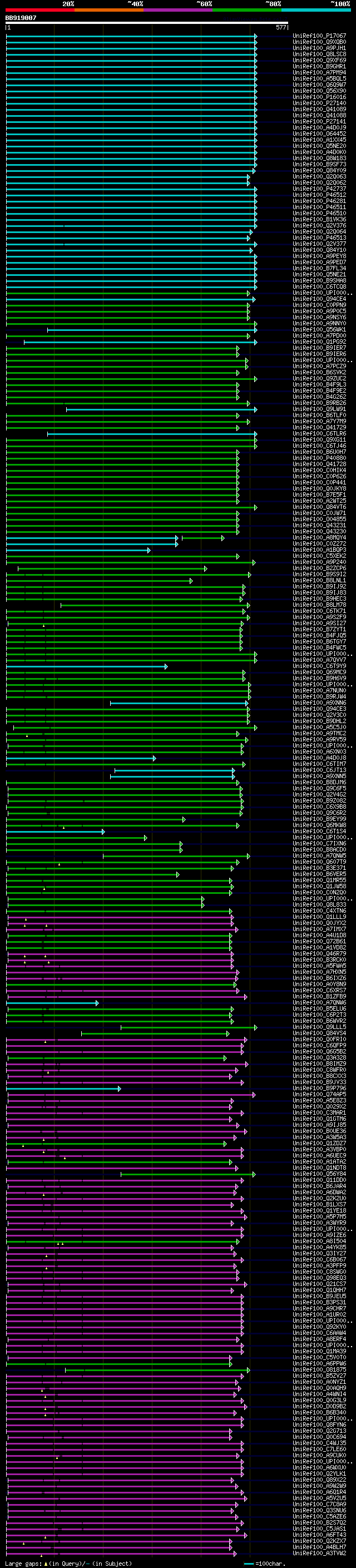Select hit label UniRef100_P40880
The image size is (356, 1568).
319,458
